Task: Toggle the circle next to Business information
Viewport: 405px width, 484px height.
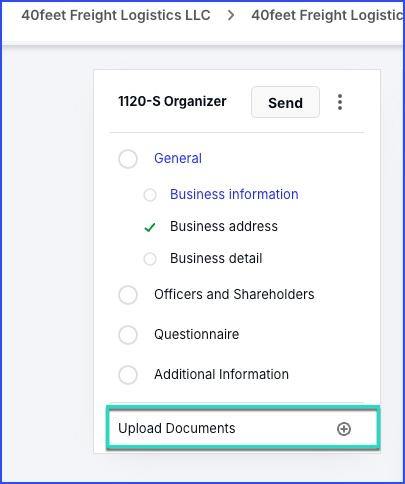Action: point(150,195)
